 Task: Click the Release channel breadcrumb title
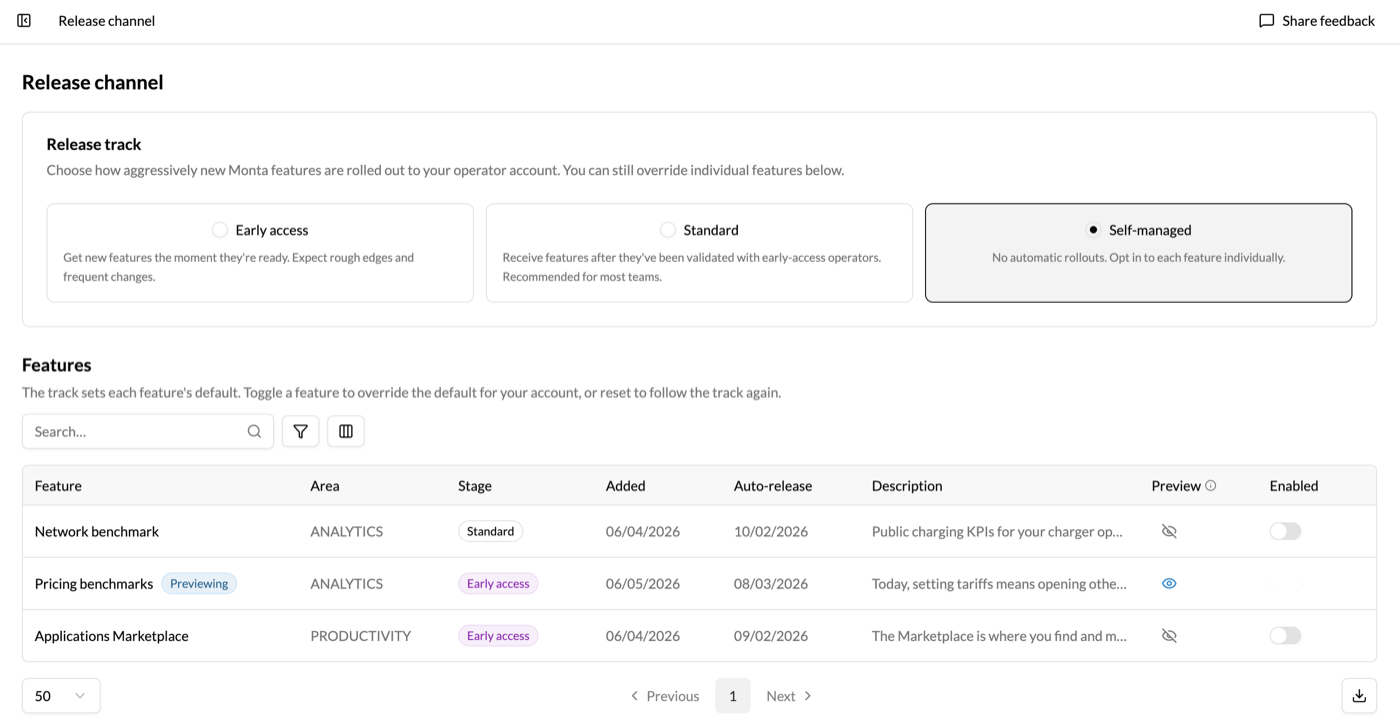coord(106,20)
